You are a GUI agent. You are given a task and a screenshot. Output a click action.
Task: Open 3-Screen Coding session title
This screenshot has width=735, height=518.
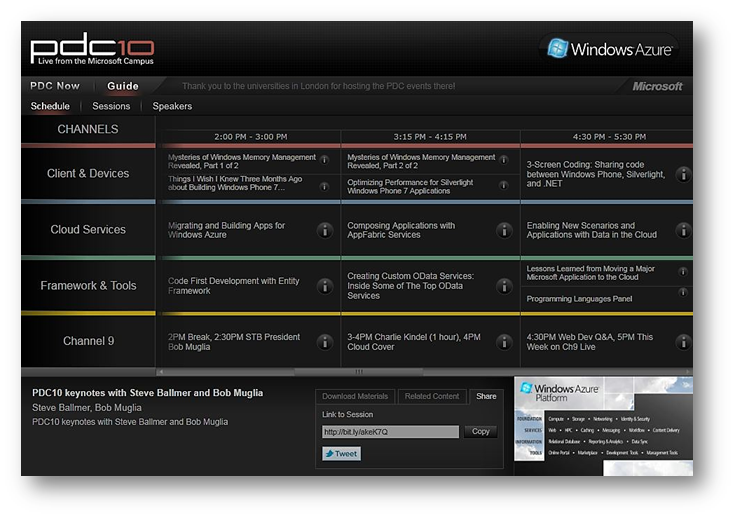click(x=595, y=174)
